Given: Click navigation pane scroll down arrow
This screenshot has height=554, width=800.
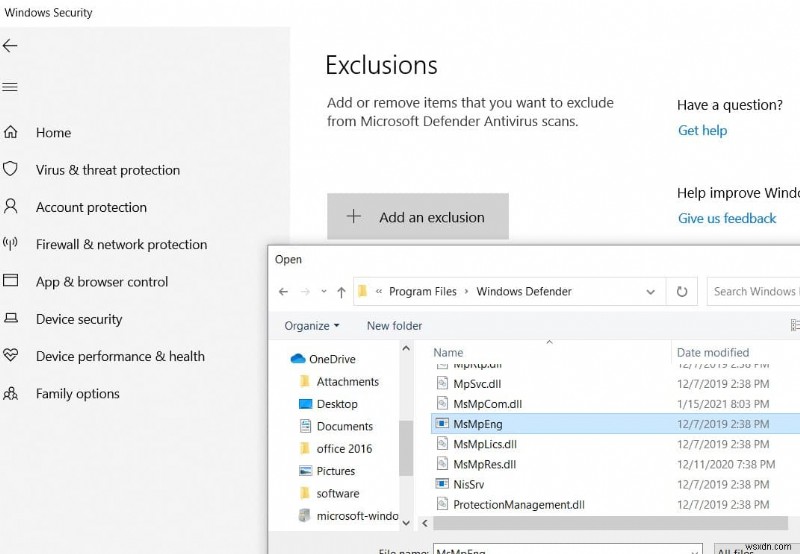Looking at the screenshot, I should [406, 523].
